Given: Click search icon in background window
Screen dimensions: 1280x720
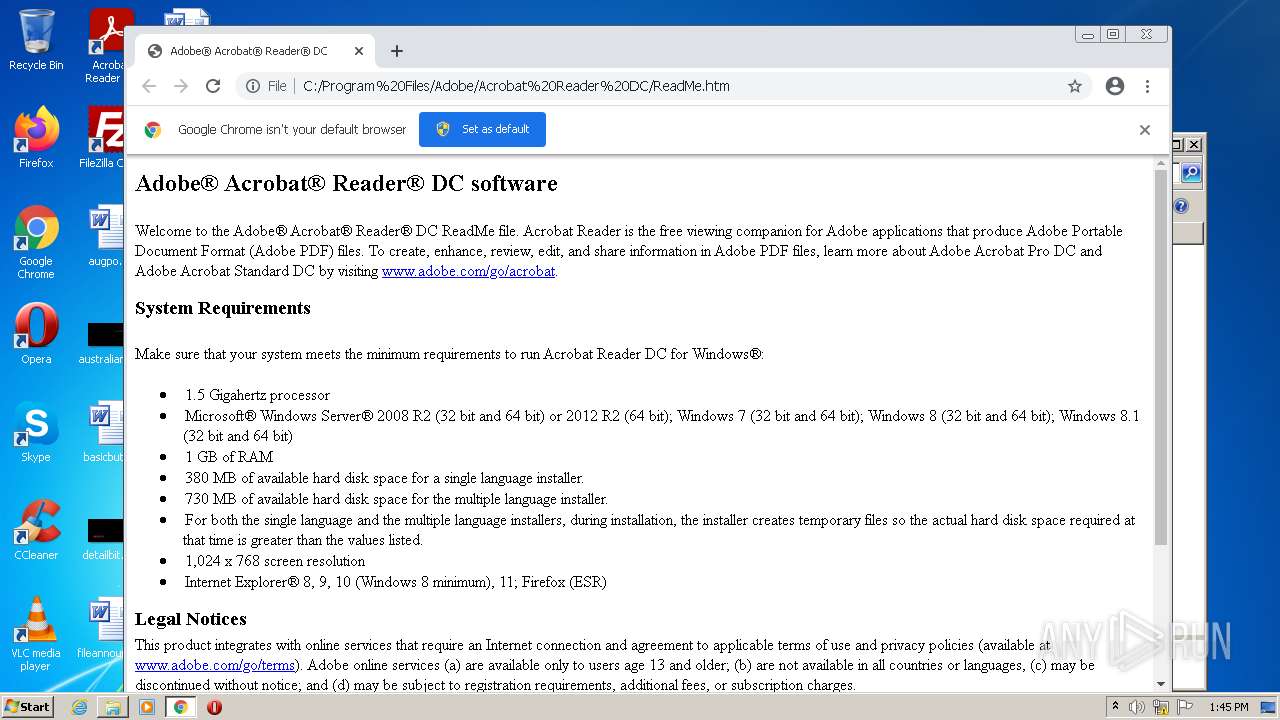Looking at the screenshot, I should (x=1190, y=173).
